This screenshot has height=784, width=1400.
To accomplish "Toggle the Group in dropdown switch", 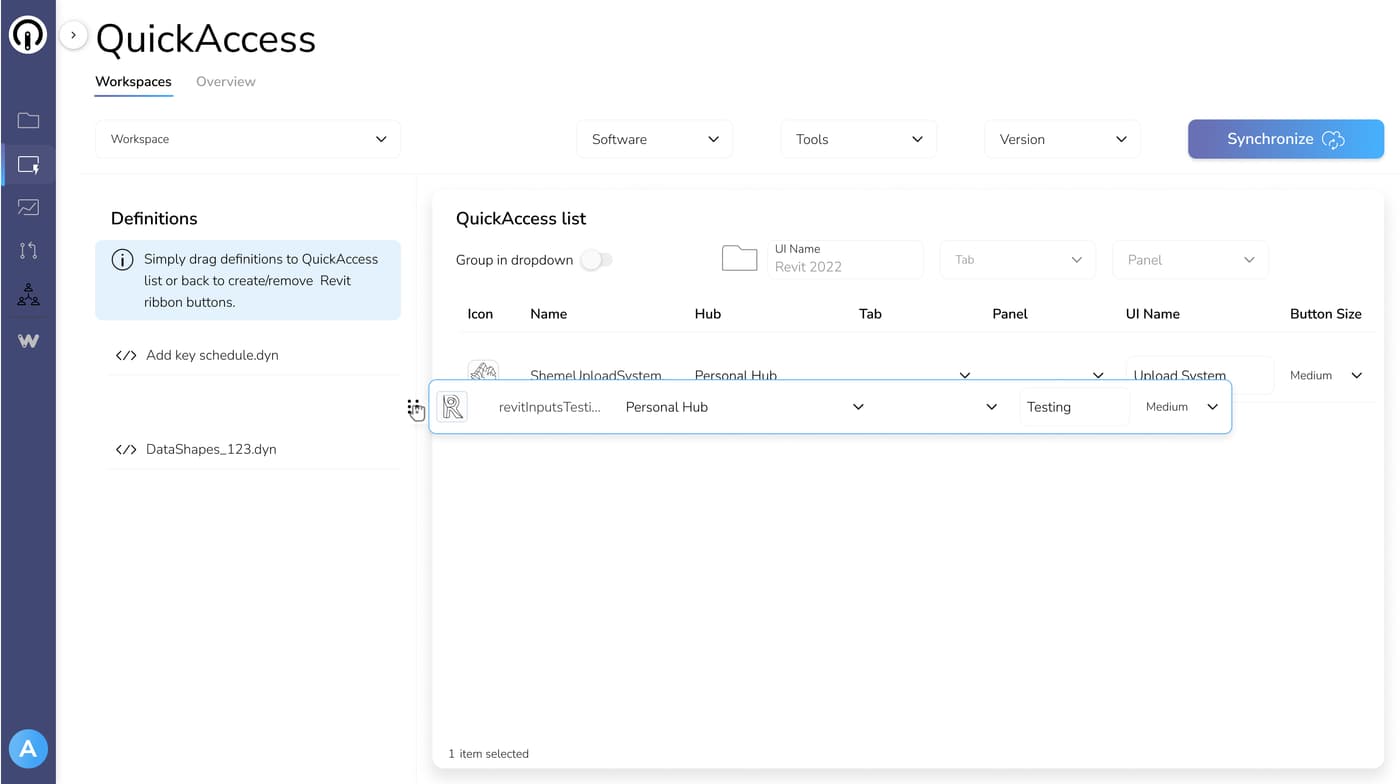I will pos(596,260).
